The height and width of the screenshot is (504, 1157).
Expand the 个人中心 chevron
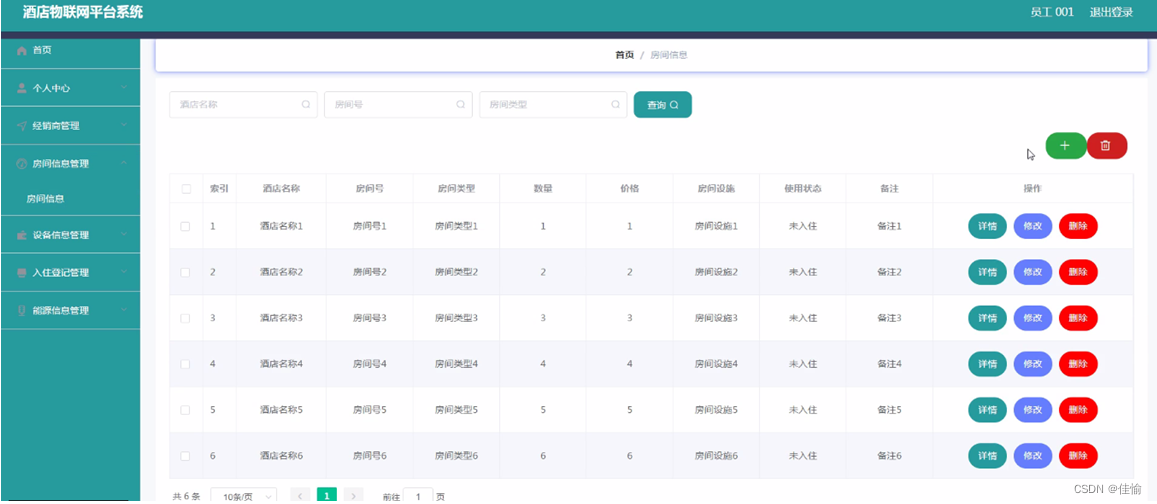124,88
